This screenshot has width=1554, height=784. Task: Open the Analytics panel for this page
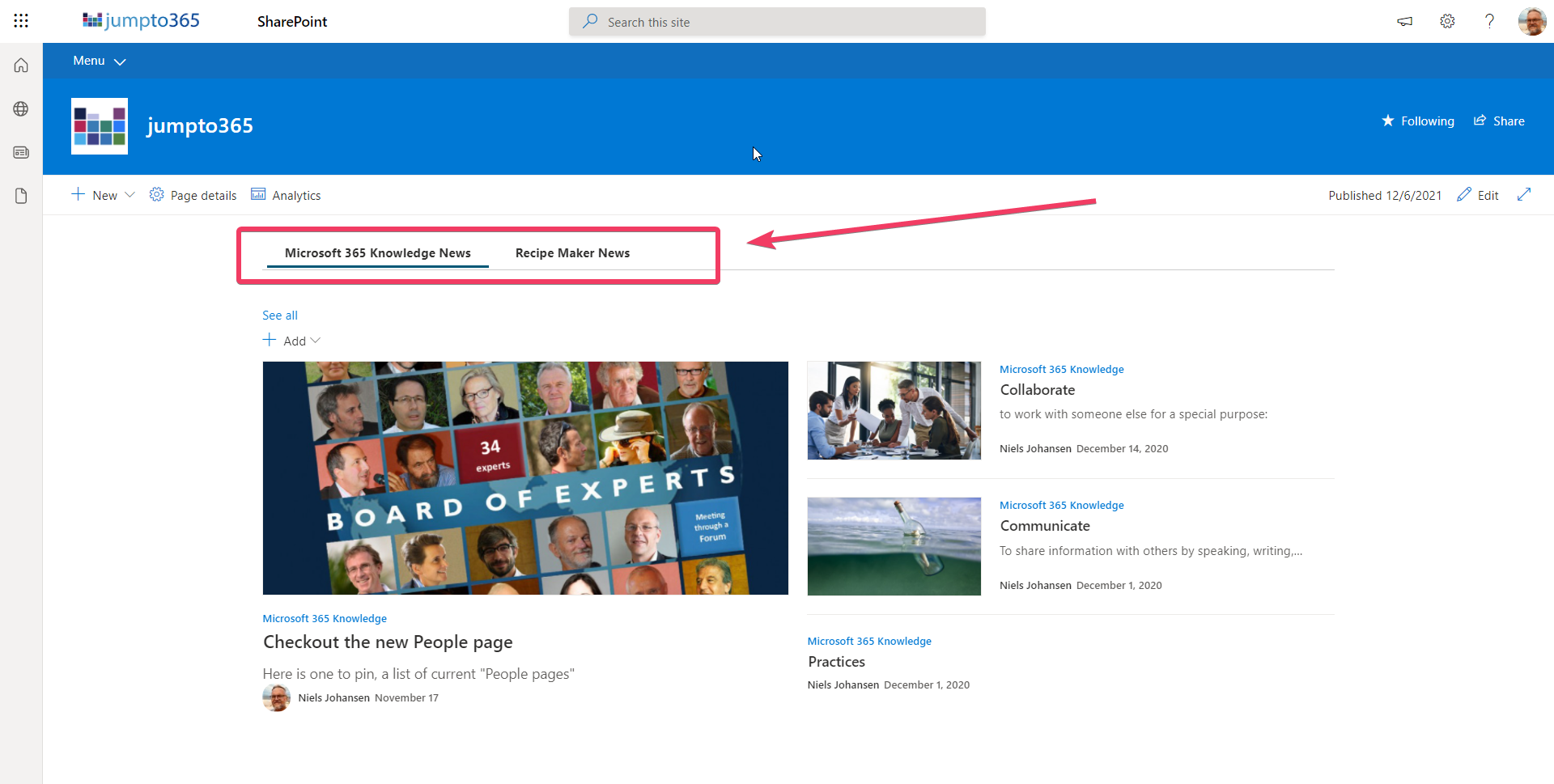[285, 194]
